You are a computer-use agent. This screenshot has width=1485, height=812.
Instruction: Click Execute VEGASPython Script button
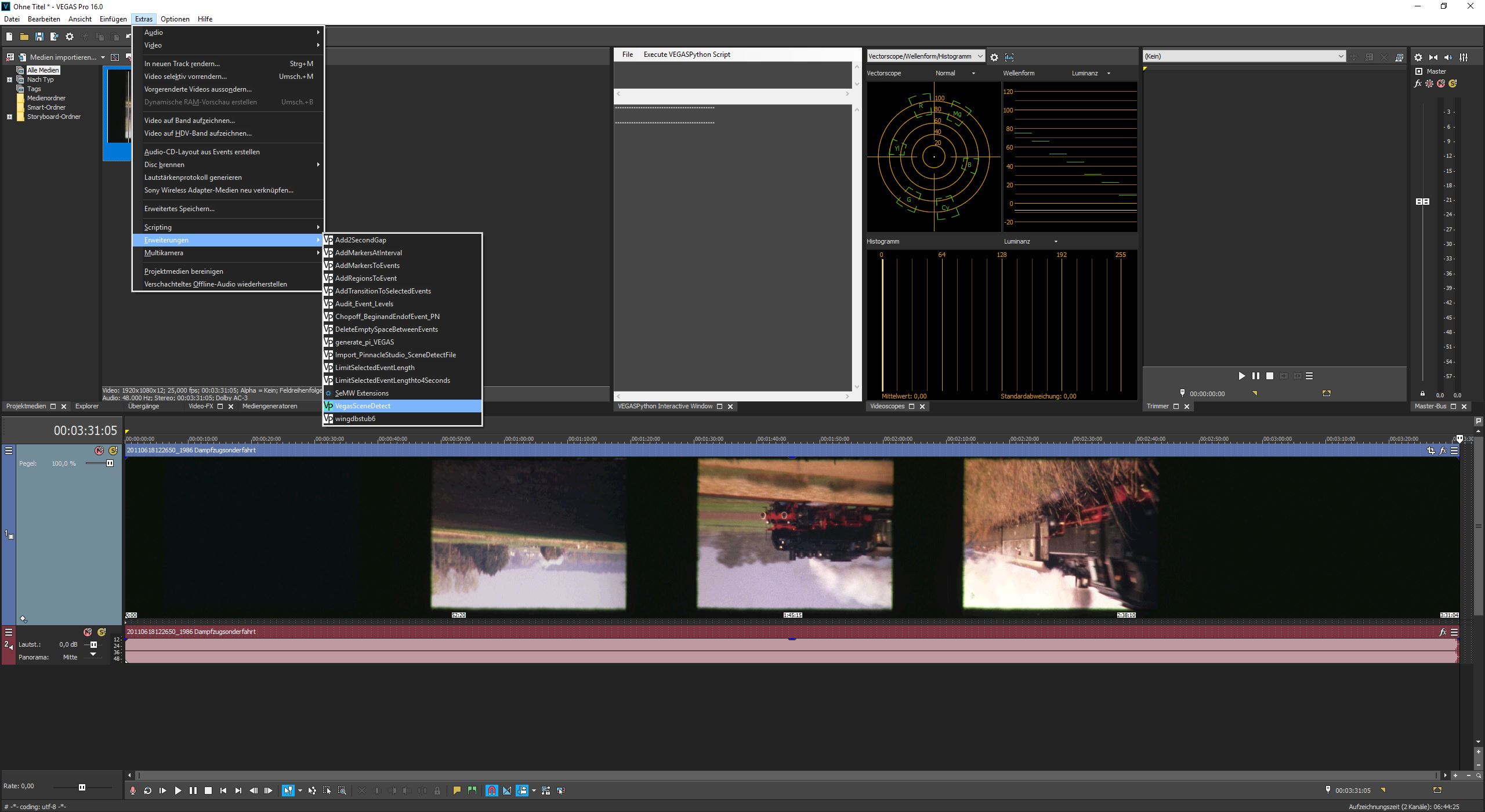(687, 55)
